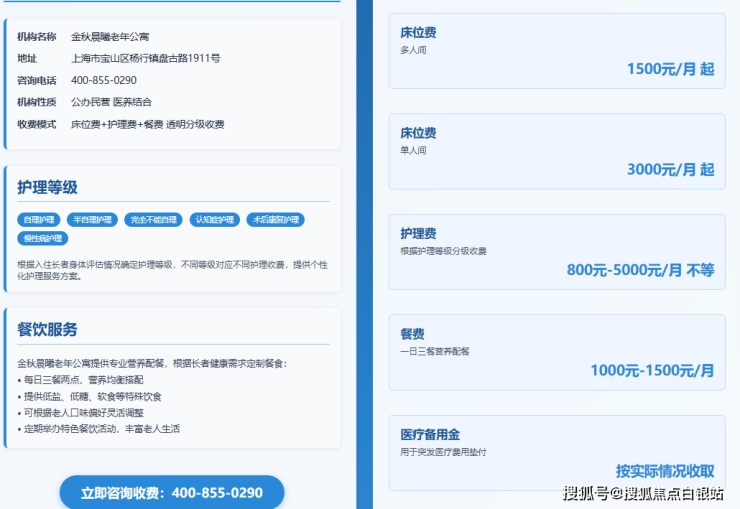This screenshot has height=509, width=740.
Task: Click the 用于突发医疗费用垫付 subtitle
Action: click(x=443, y=452)
